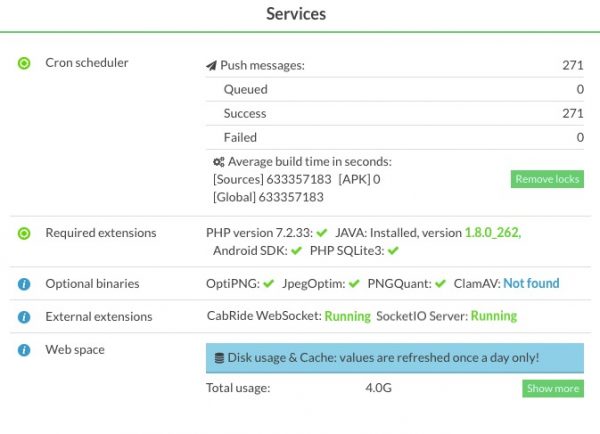Click the Services heading

(296, 15)
